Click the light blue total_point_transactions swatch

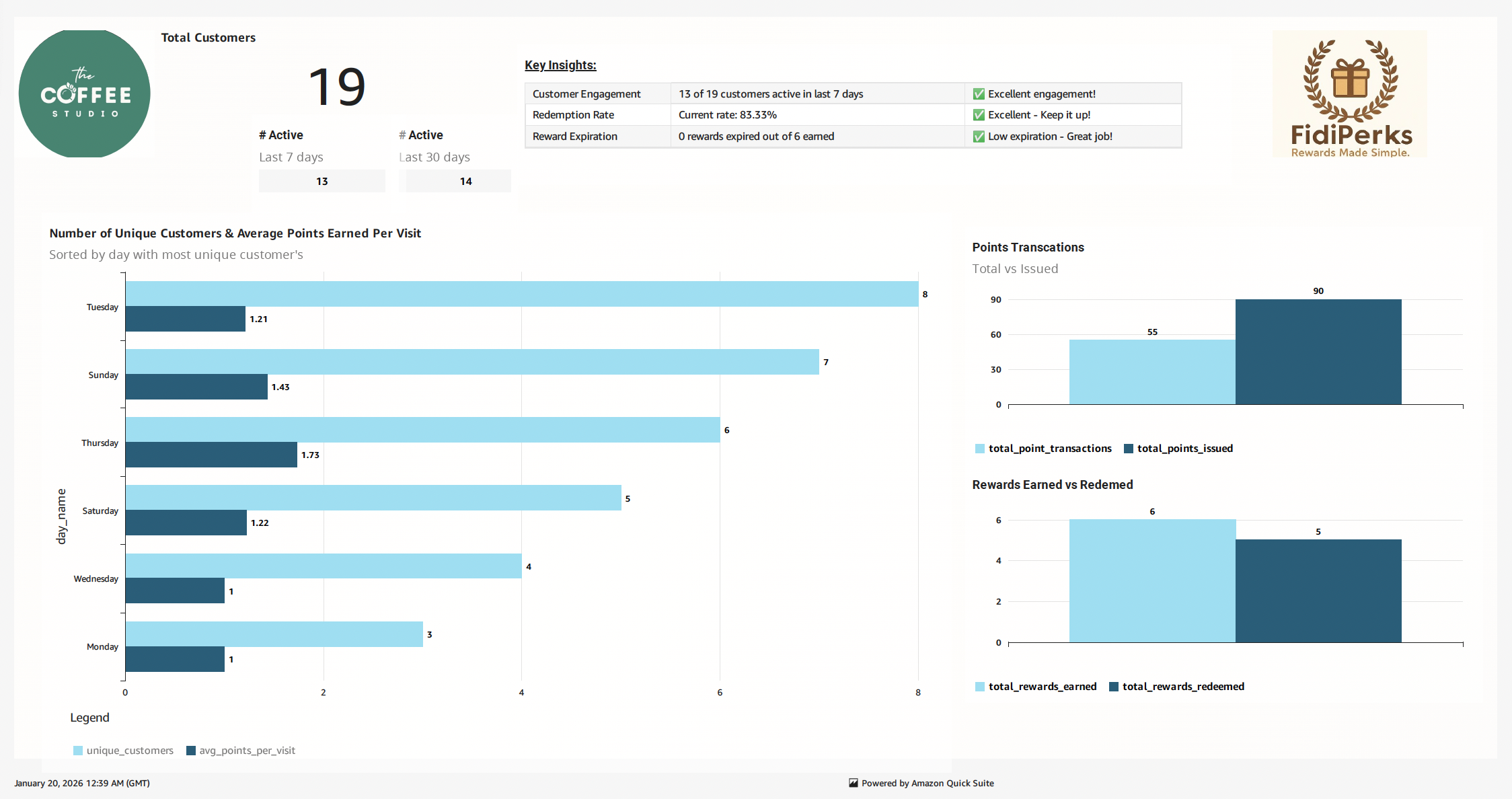979,448
